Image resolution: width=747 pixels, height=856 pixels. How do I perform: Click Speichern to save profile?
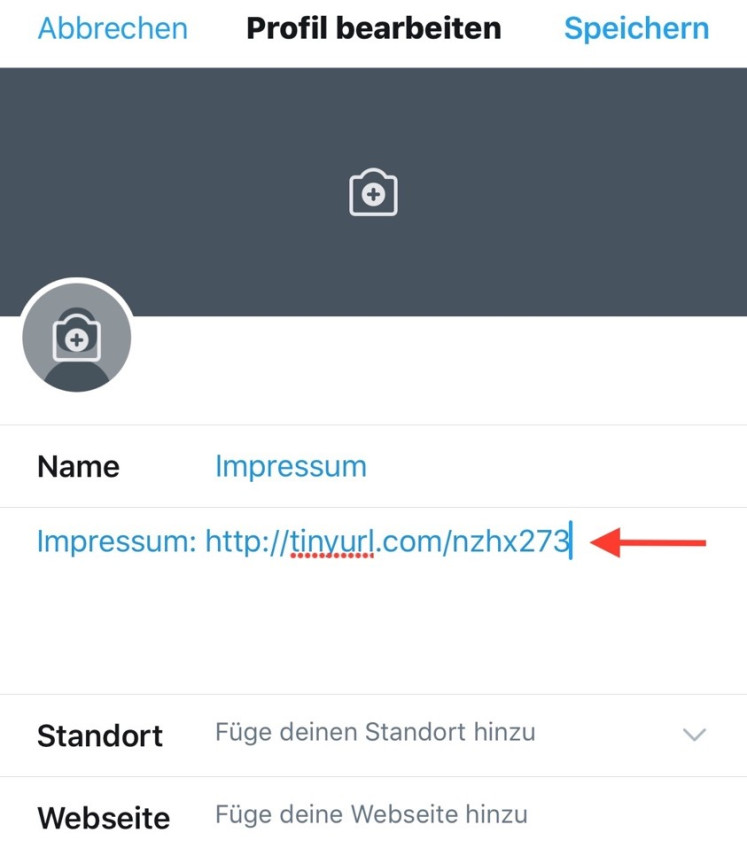(637, 28)
